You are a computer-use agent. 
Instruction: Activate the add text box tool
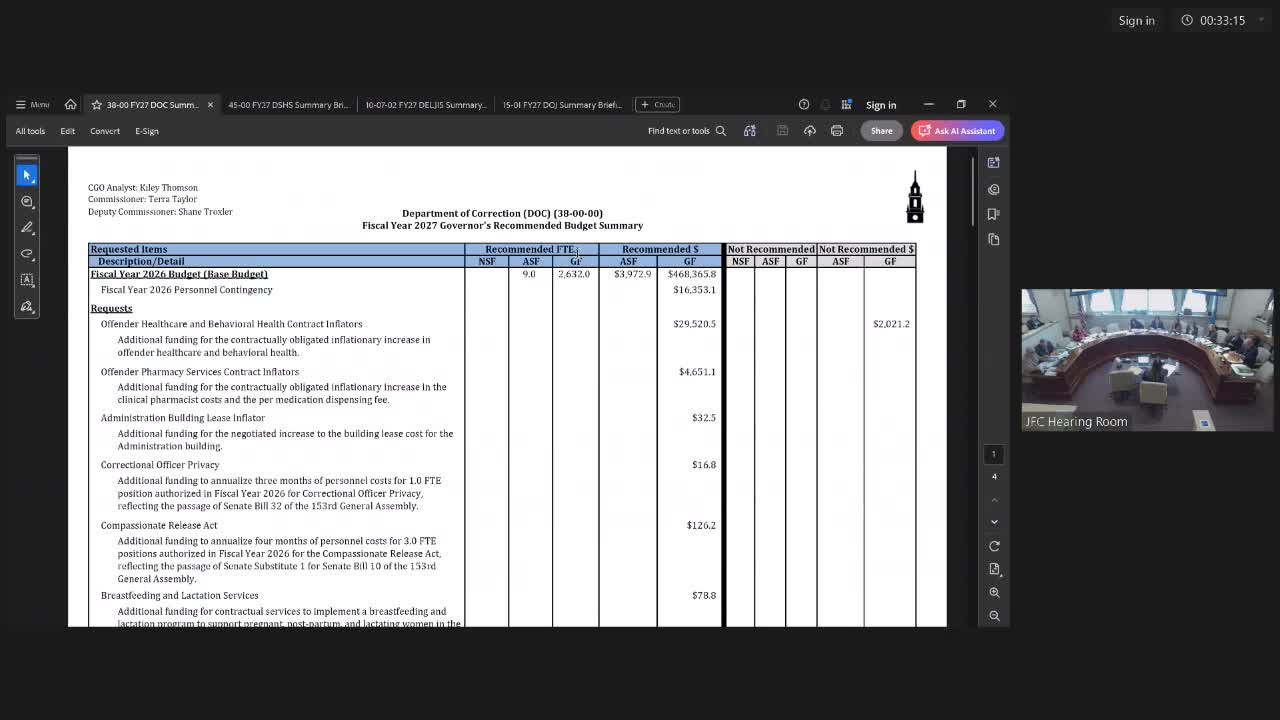27,280
